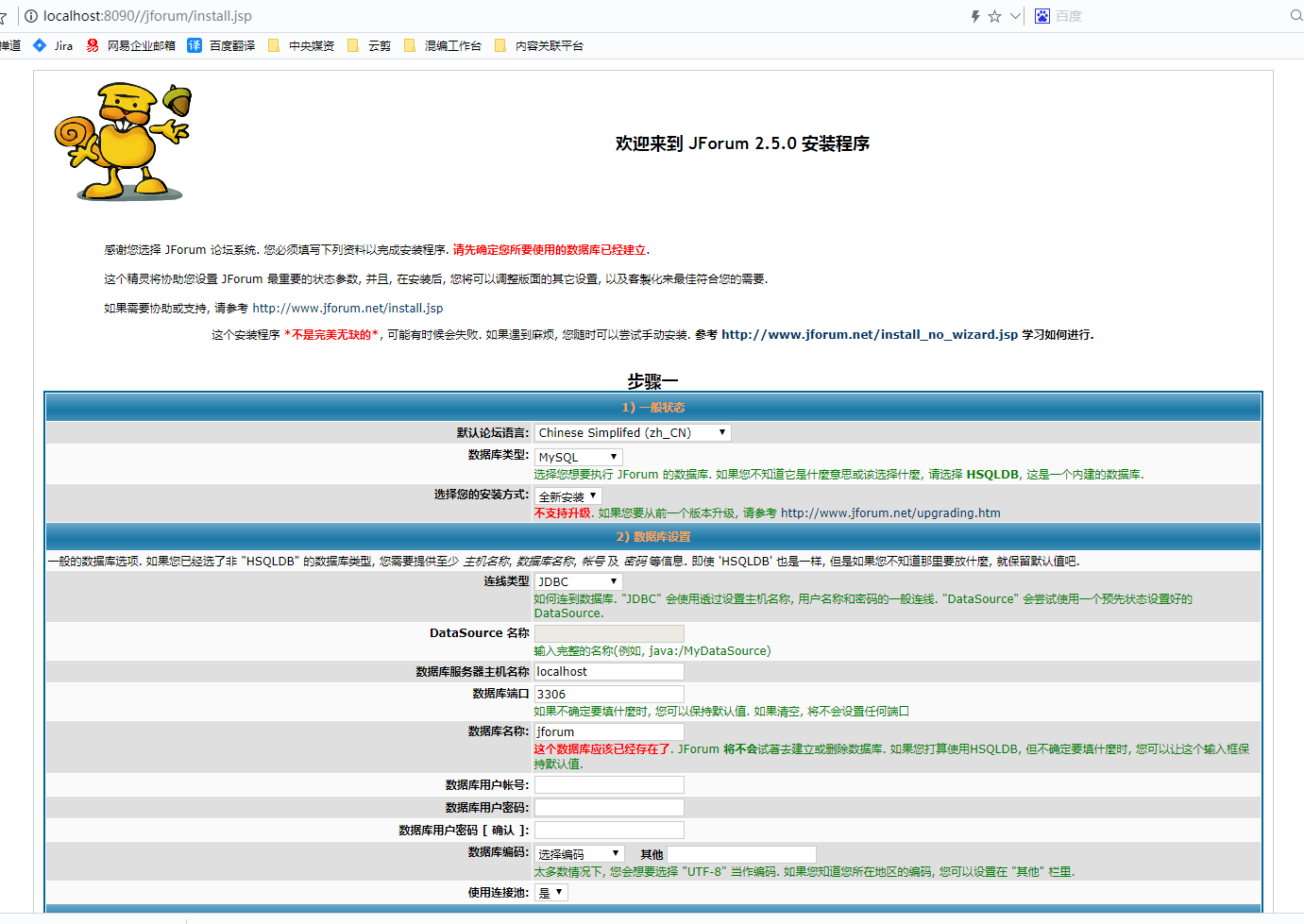Click the database user password field
Viewport: 1304px width, 924px height.
tap(609, 807)
